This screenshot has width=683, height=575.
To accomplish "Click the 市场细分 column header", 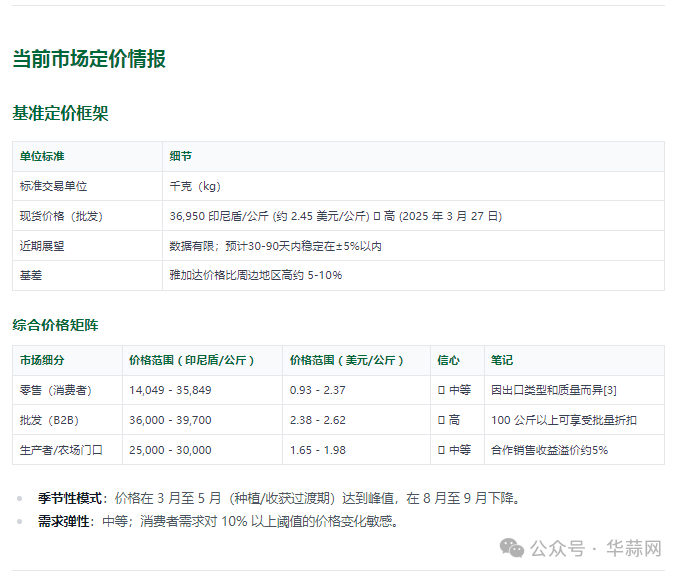I will [x=42, y=360].
